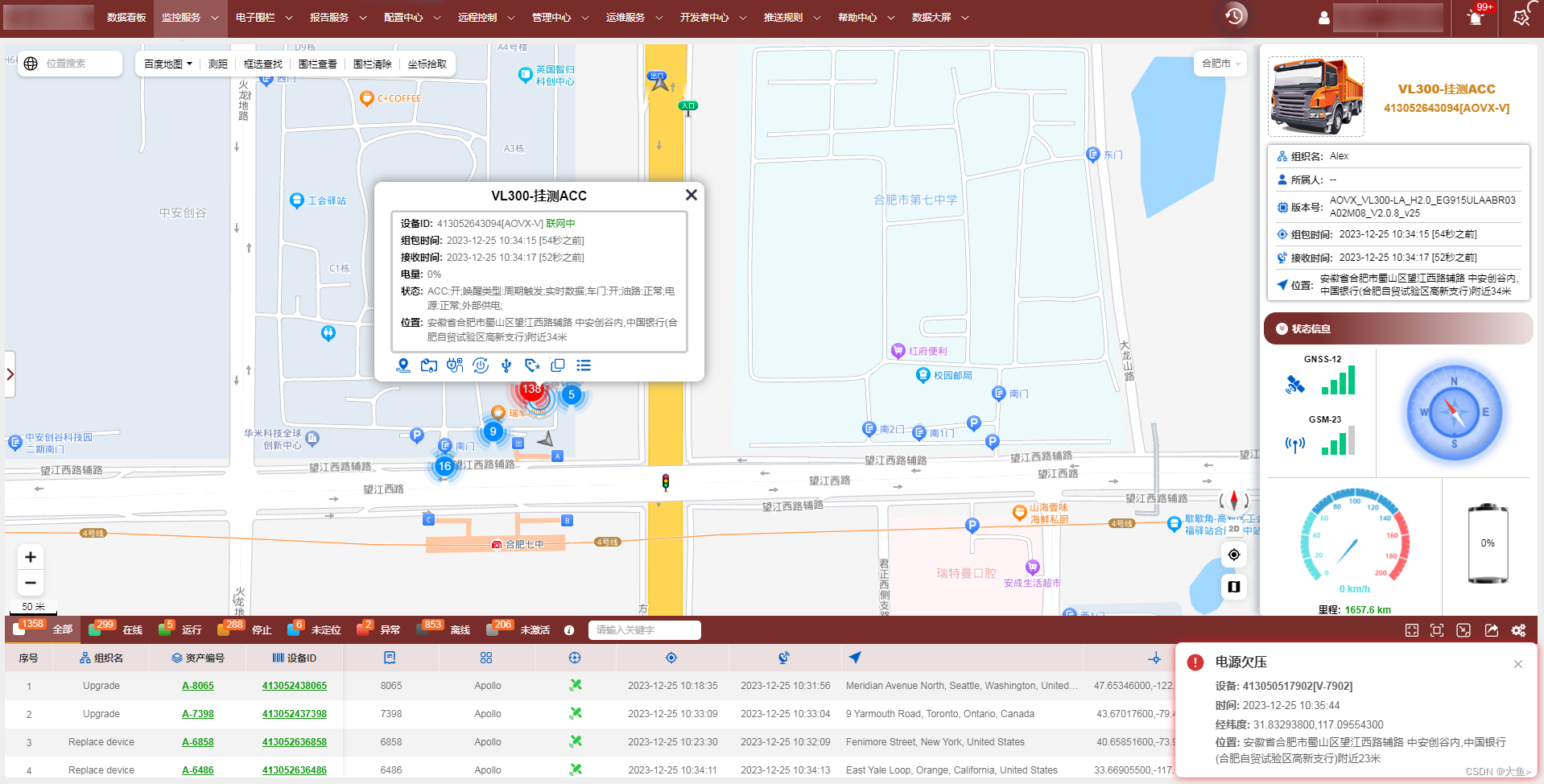The height and width of the screenshot is (784, 1544).
Task: Click the 围栏查看 map tool
Action: coord(318,64)
